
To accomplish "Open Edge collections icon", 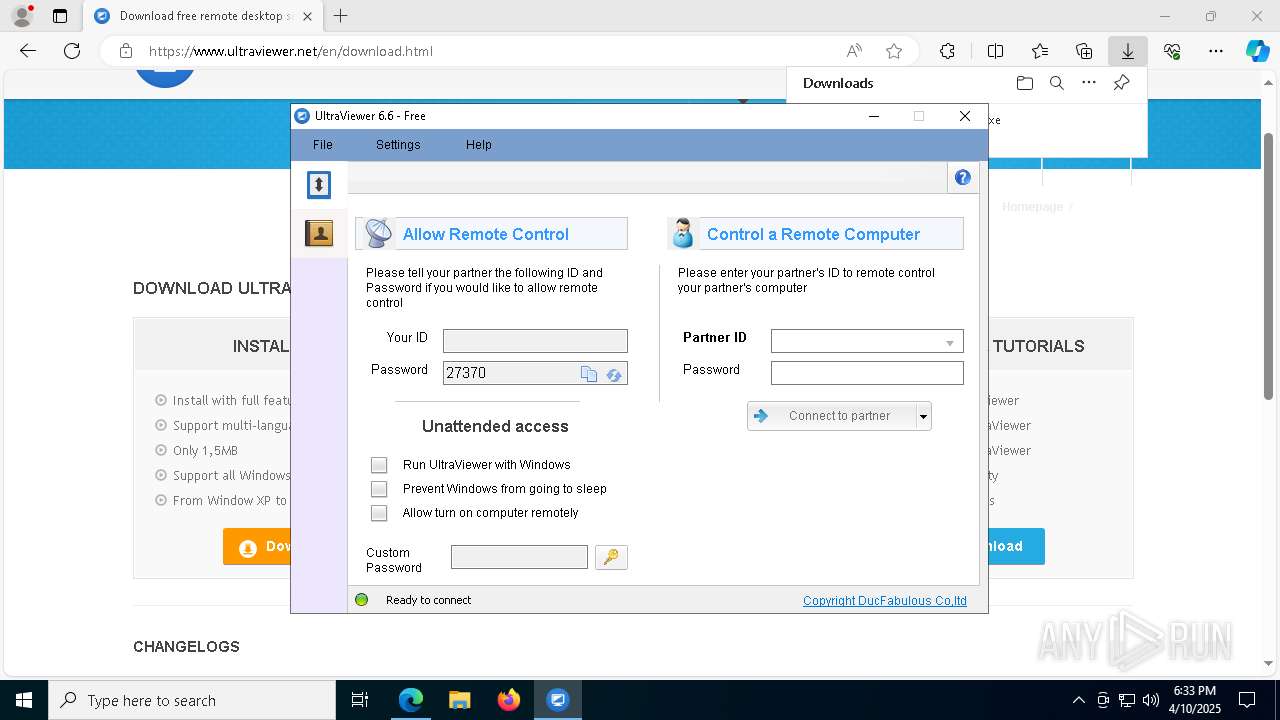I will pyautogui.click(x=1084, y=51).
